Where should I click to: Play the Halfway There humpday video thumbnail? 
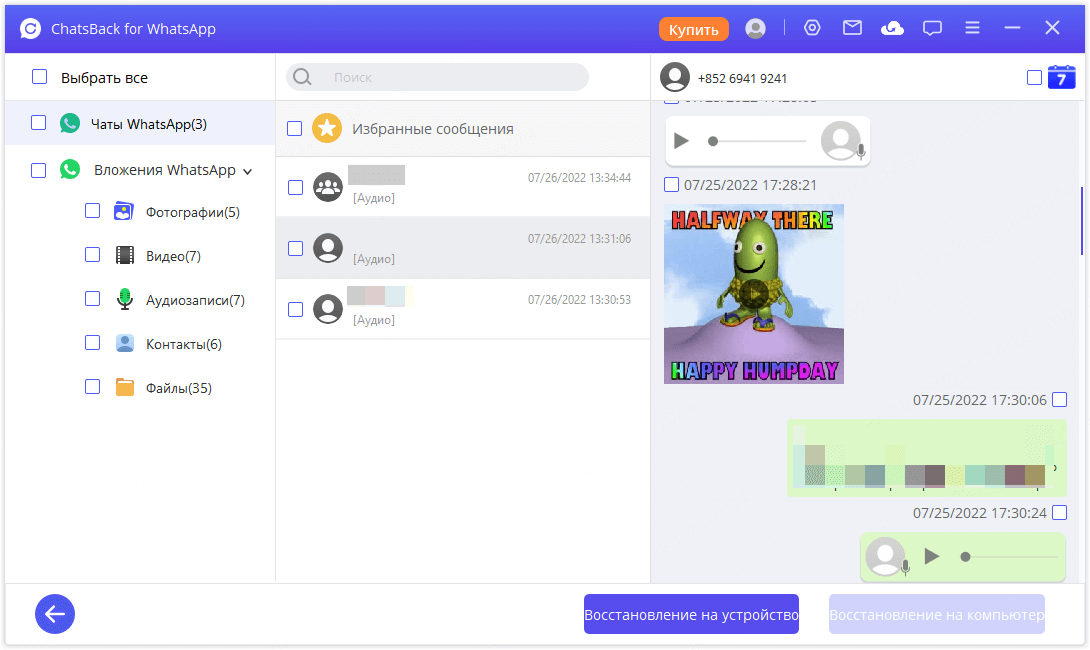pyautogui.click(x=754, y=293)
